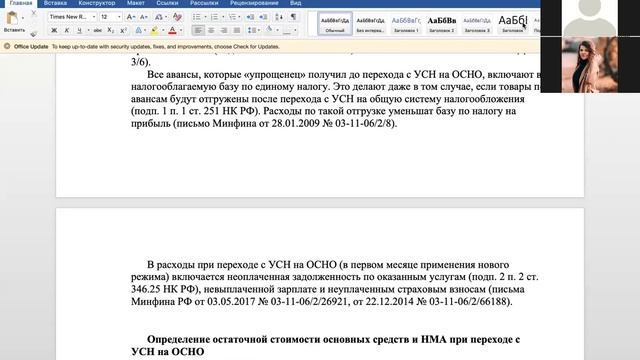Open bullet list style dropdown arrow
The image size is (640, 360).
tap(205, 17)
